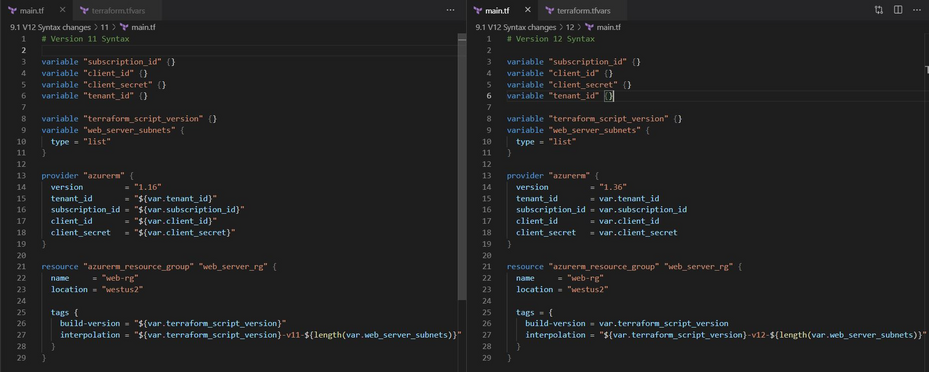Click "${var.client_id}" interpolated string
This screenshot has height=372, width=929.
(175, 221)
